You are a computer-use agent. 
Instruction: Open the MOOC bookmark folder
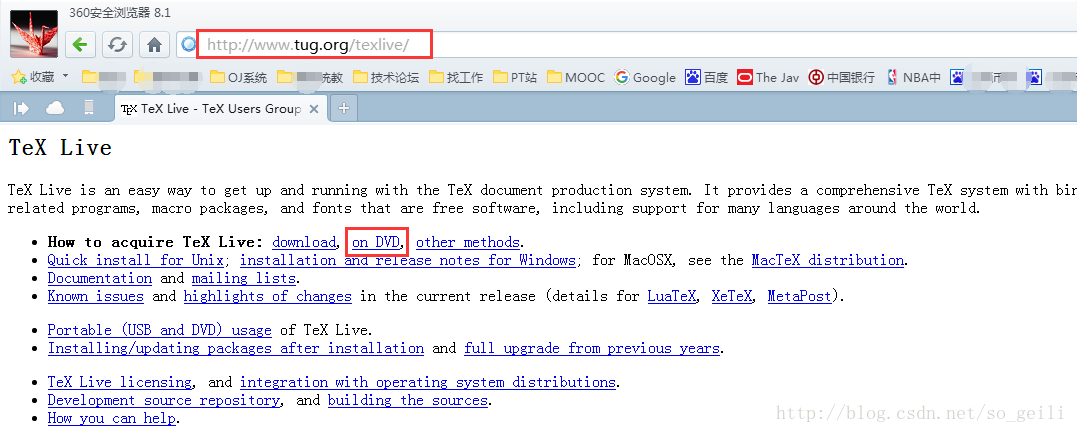tap(576, 78)
